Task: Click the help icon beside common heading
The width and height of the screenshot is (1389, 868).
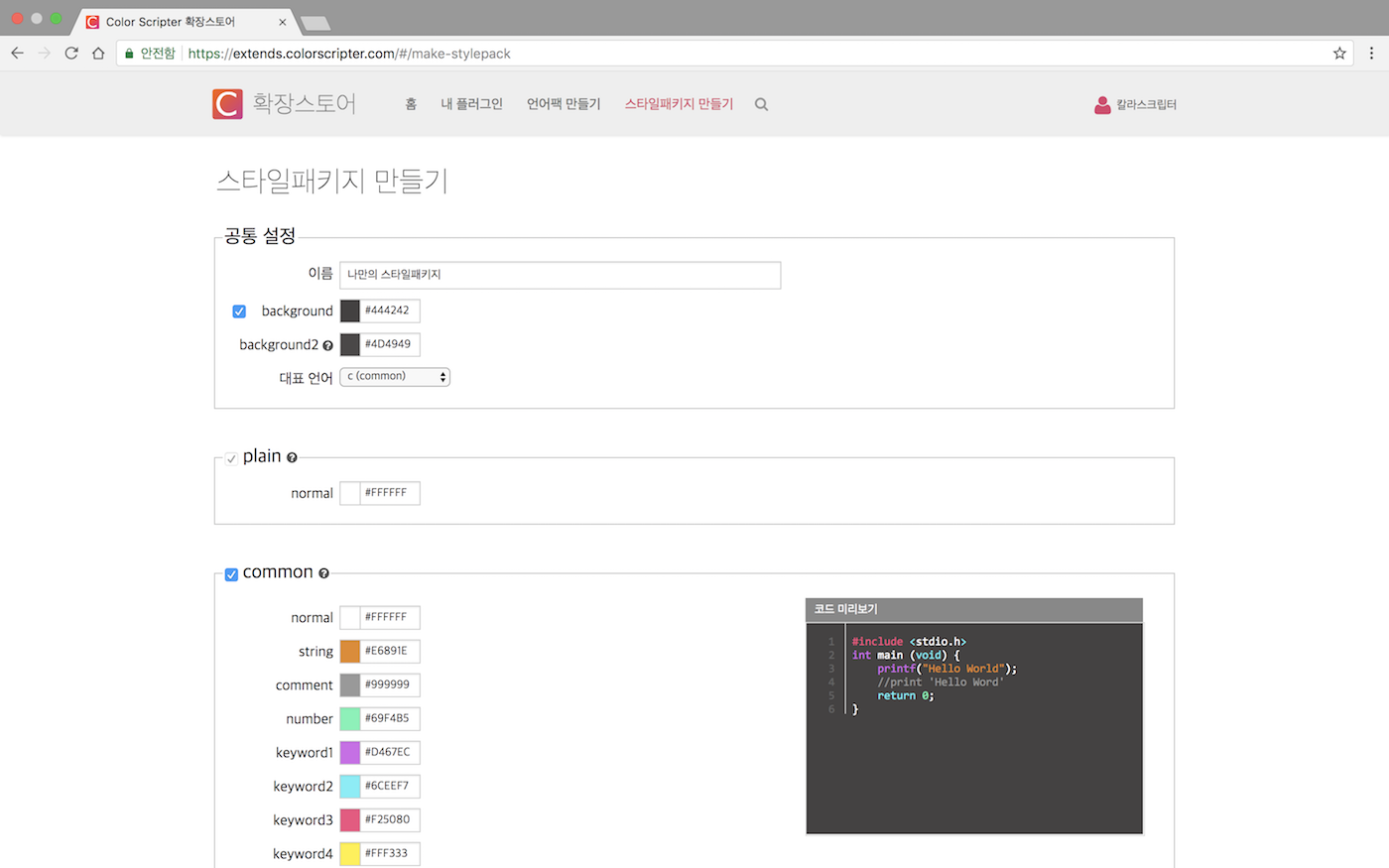Action: pyautogui.click(x=323, y=573)
